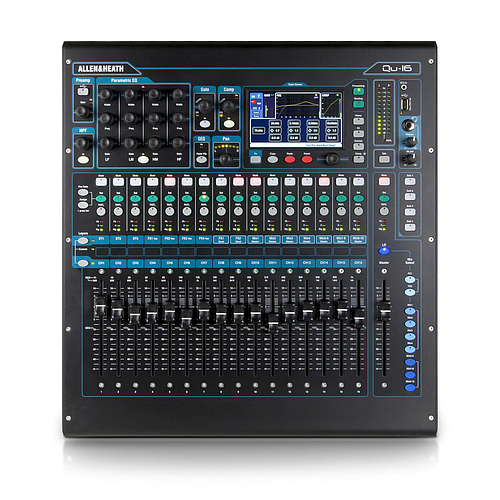
Task: Solo CH1 with its PAFL key
Action: 101,211
